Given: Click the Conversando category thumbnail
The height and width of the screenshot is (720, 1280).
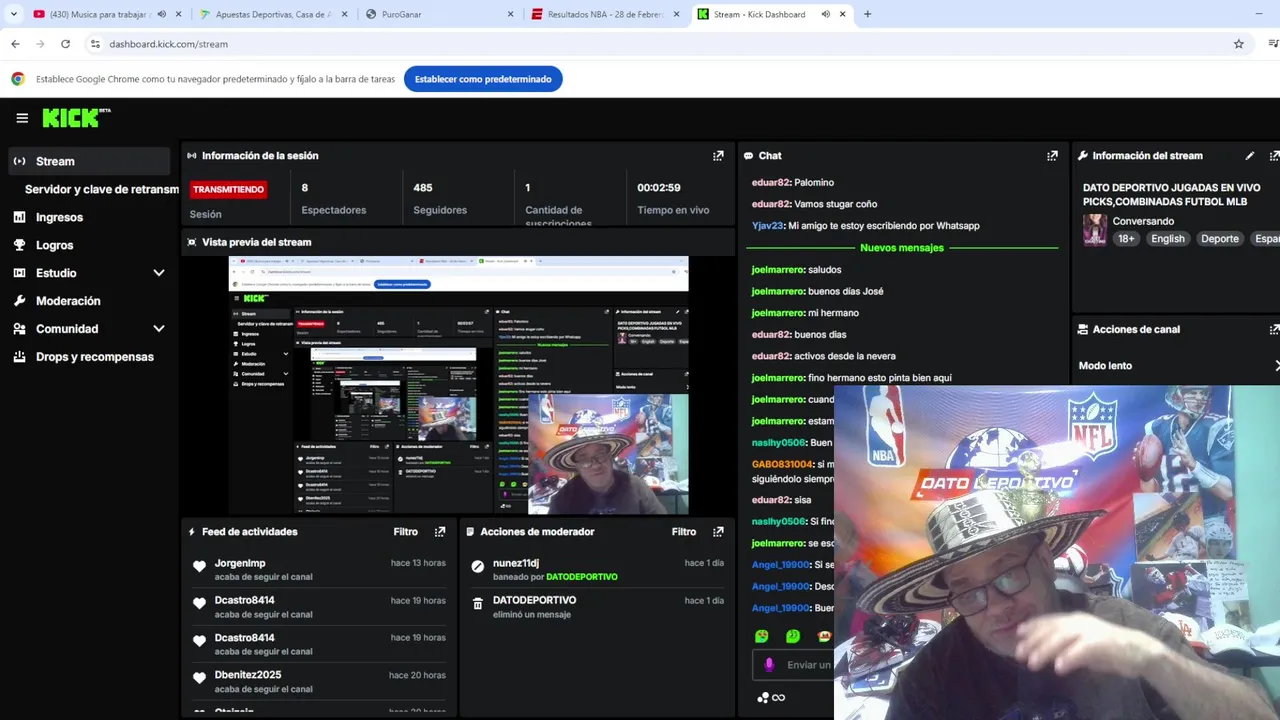Looking at the screenshot, I should coord(1095,230).
